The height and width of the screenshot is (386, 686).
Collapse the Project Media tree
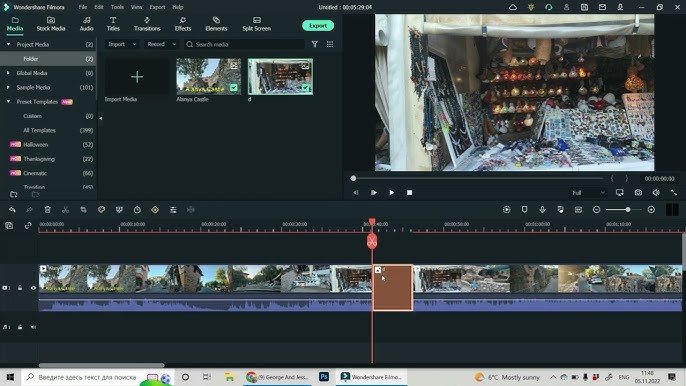(x=8, y=44)
